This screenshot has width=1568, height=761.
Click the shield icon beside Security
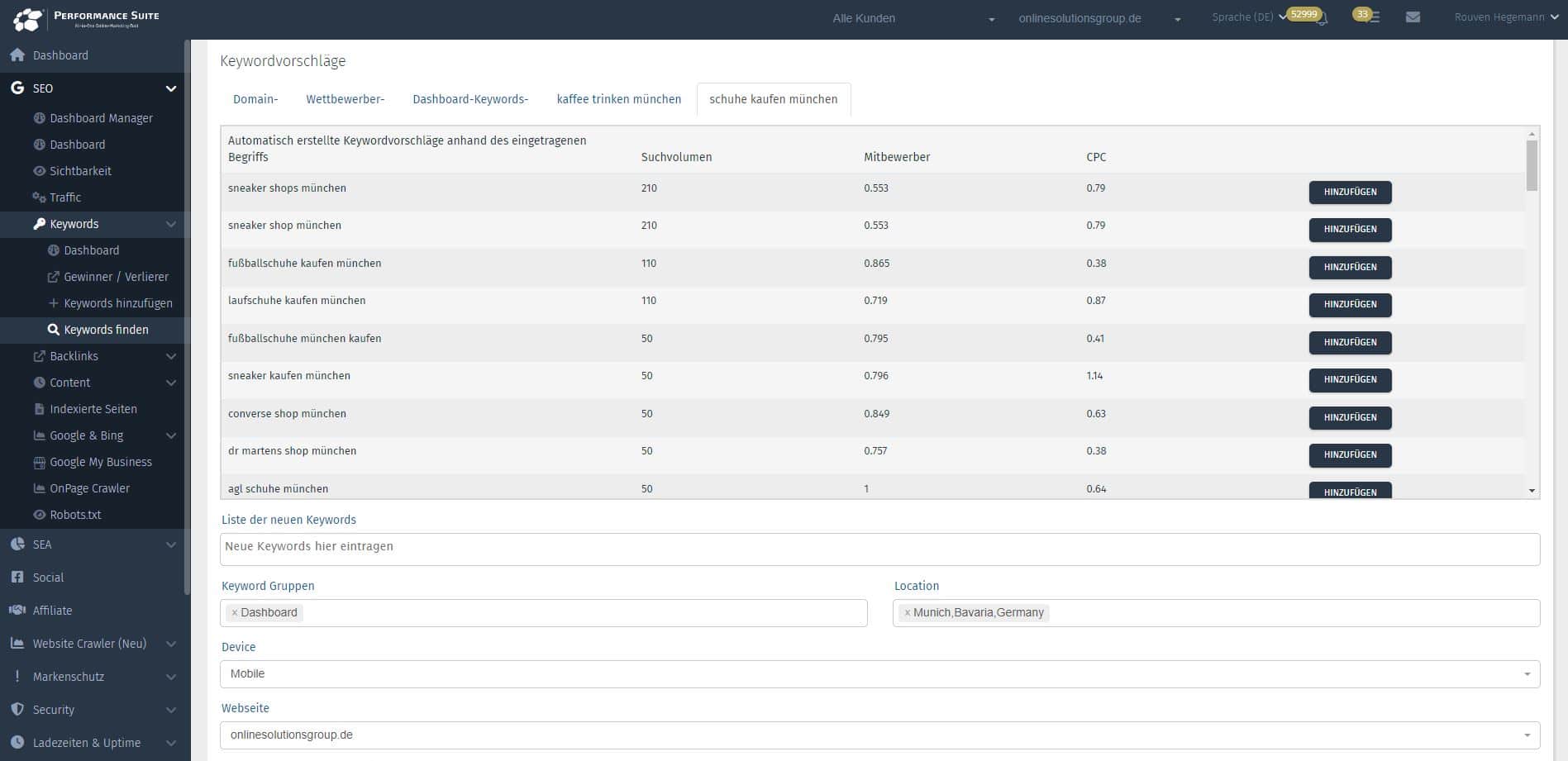pos(17,710)
